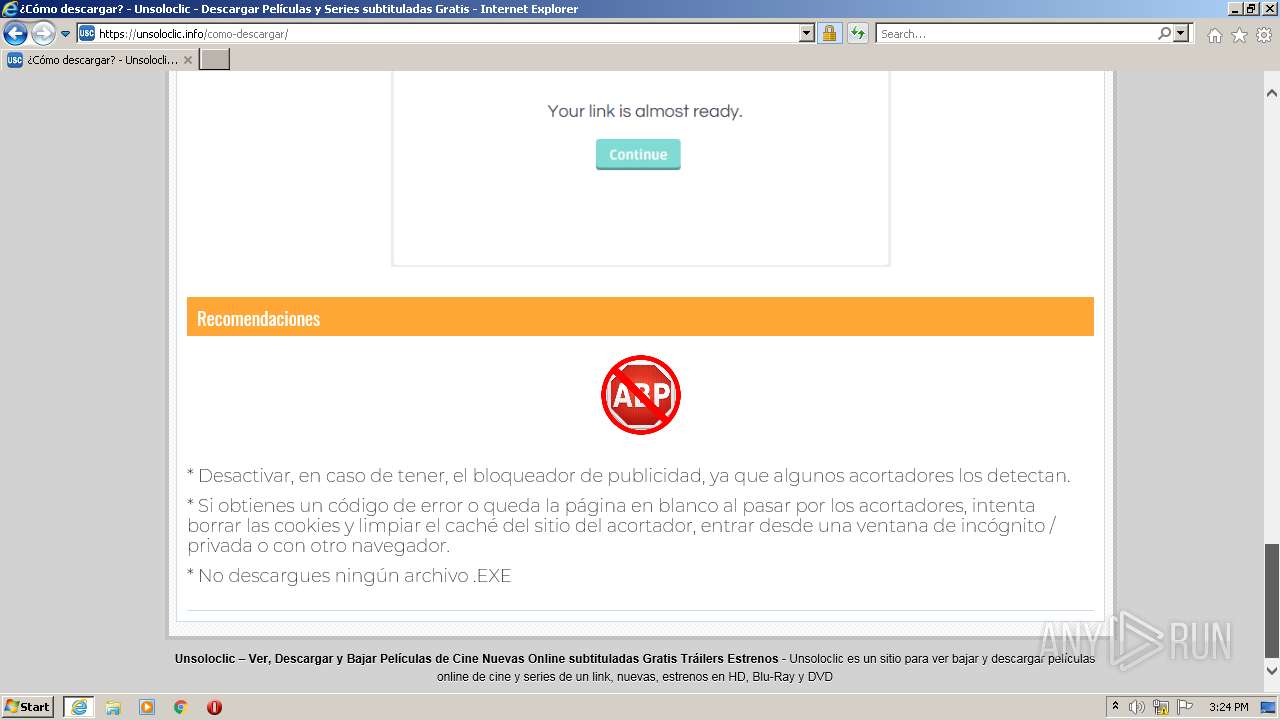Click the crossed-out ABP adblock image
Screen dimensions: 1280x720
point(640,395)
